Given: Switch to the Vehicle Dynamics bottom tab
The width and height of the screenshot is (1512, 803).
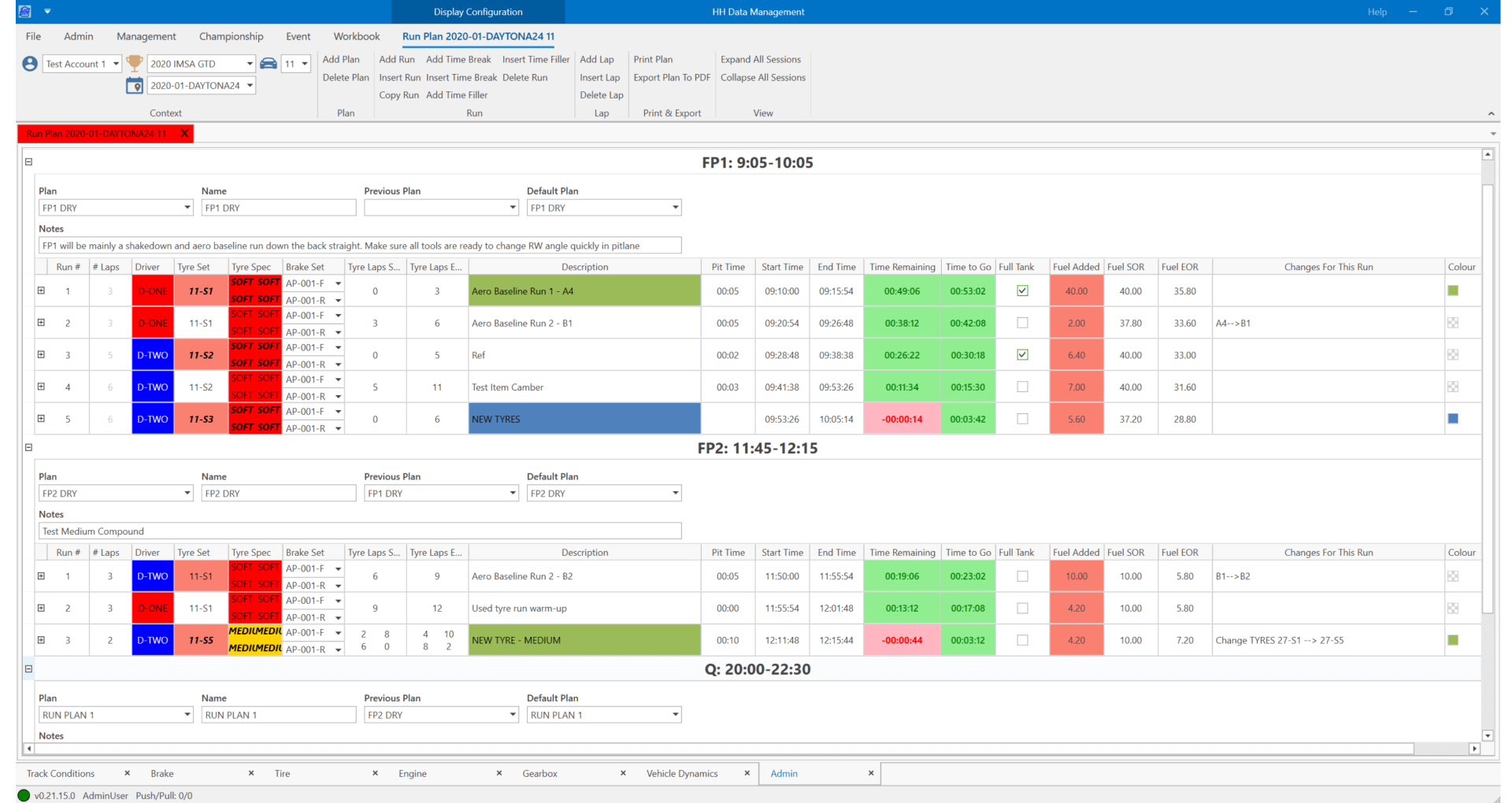Looking at the screenshot, I should pyautogui.click(x=682, y=773).
